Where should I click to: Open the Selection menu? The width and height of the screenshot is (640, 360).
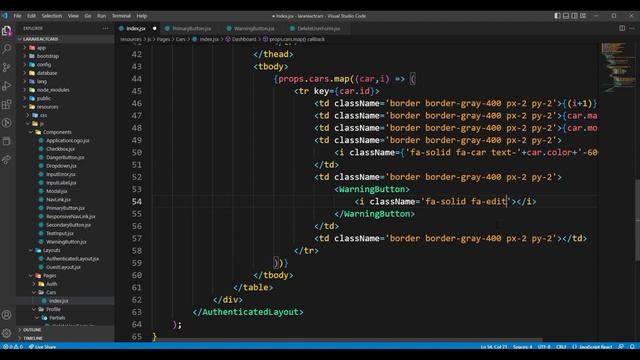[x=51, y=16]
